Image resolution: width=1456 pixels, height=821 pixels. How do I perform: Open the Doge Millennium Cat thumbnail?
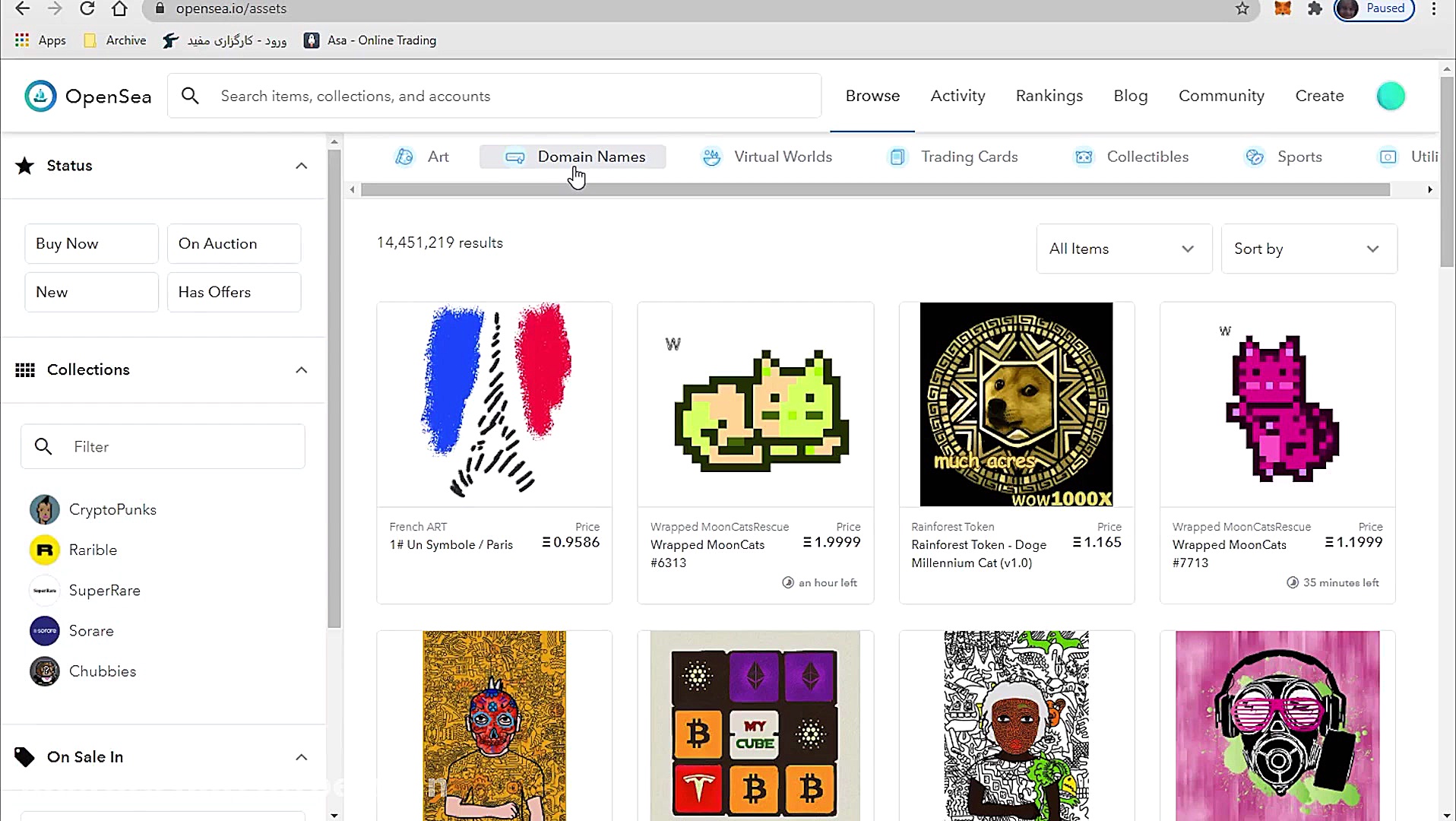click(x=1016, y=404)
